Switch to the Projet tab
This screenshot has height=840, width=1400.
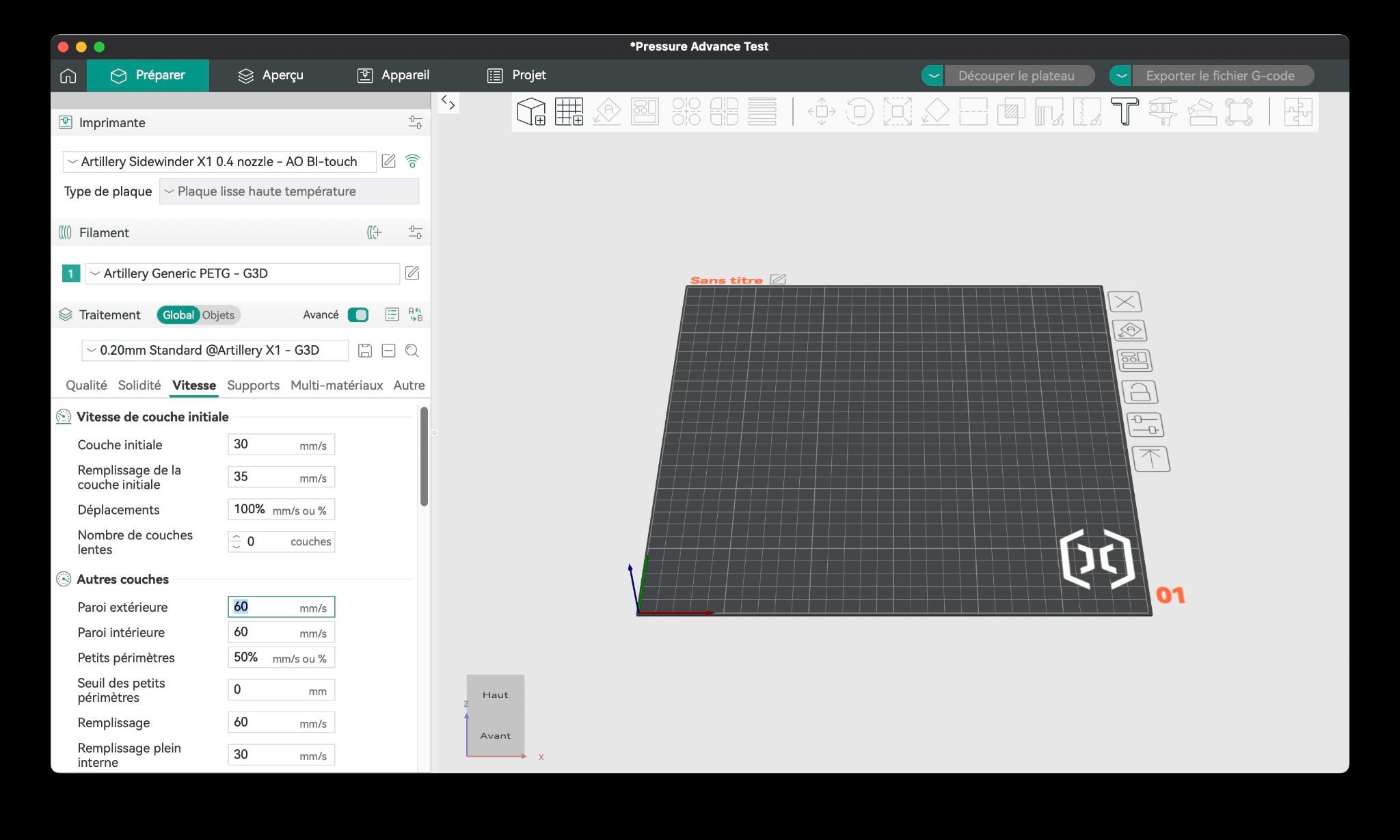517,75
